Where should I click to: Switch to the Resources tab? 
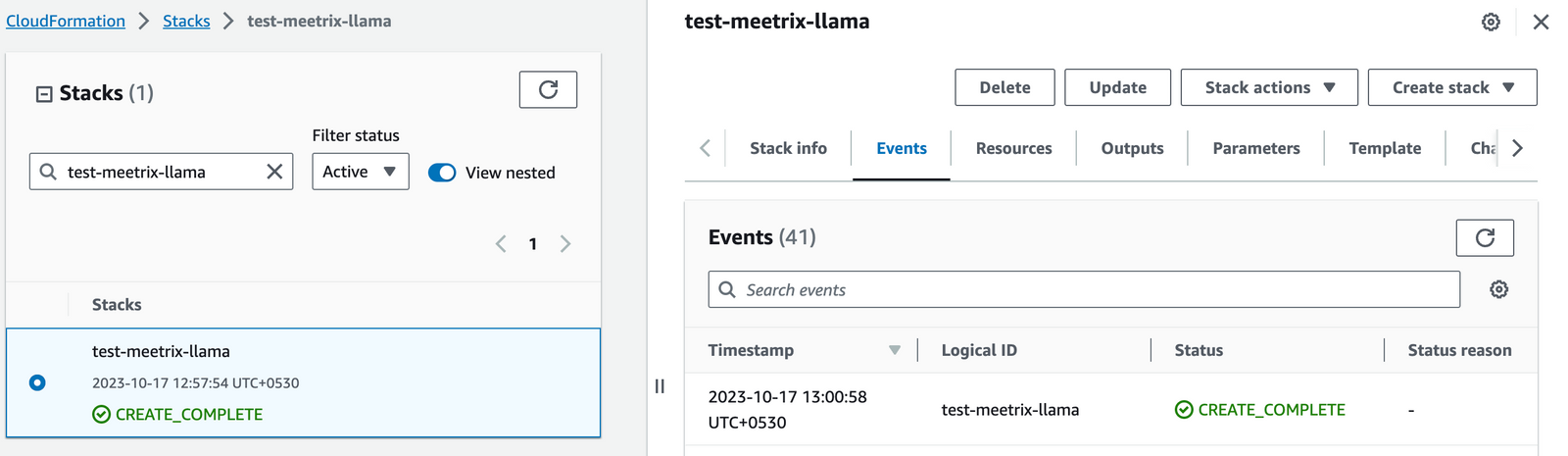[x=1013, y=148]
